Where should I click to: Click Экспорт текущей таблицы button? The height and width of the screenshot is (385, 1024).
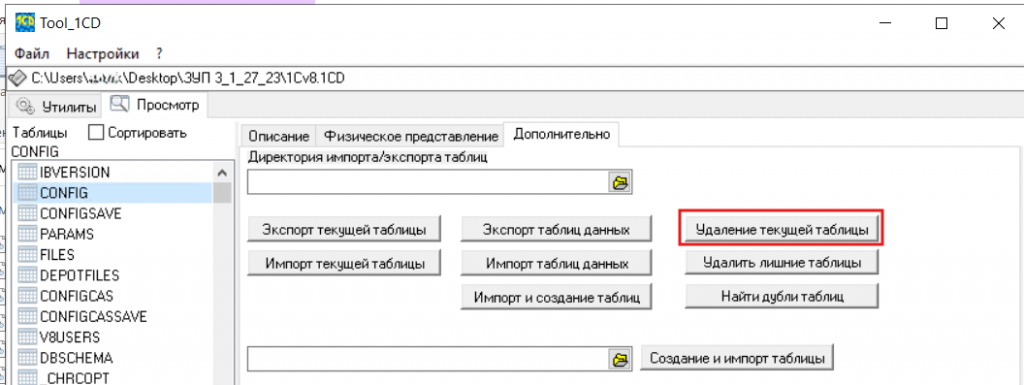[344, 230]
